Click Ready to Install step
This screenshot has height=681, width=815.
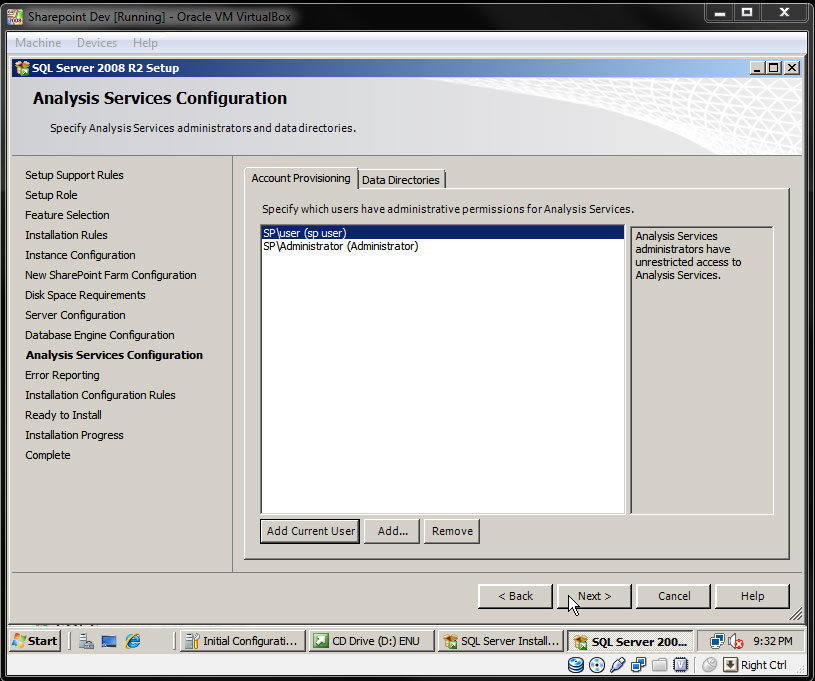63,415
